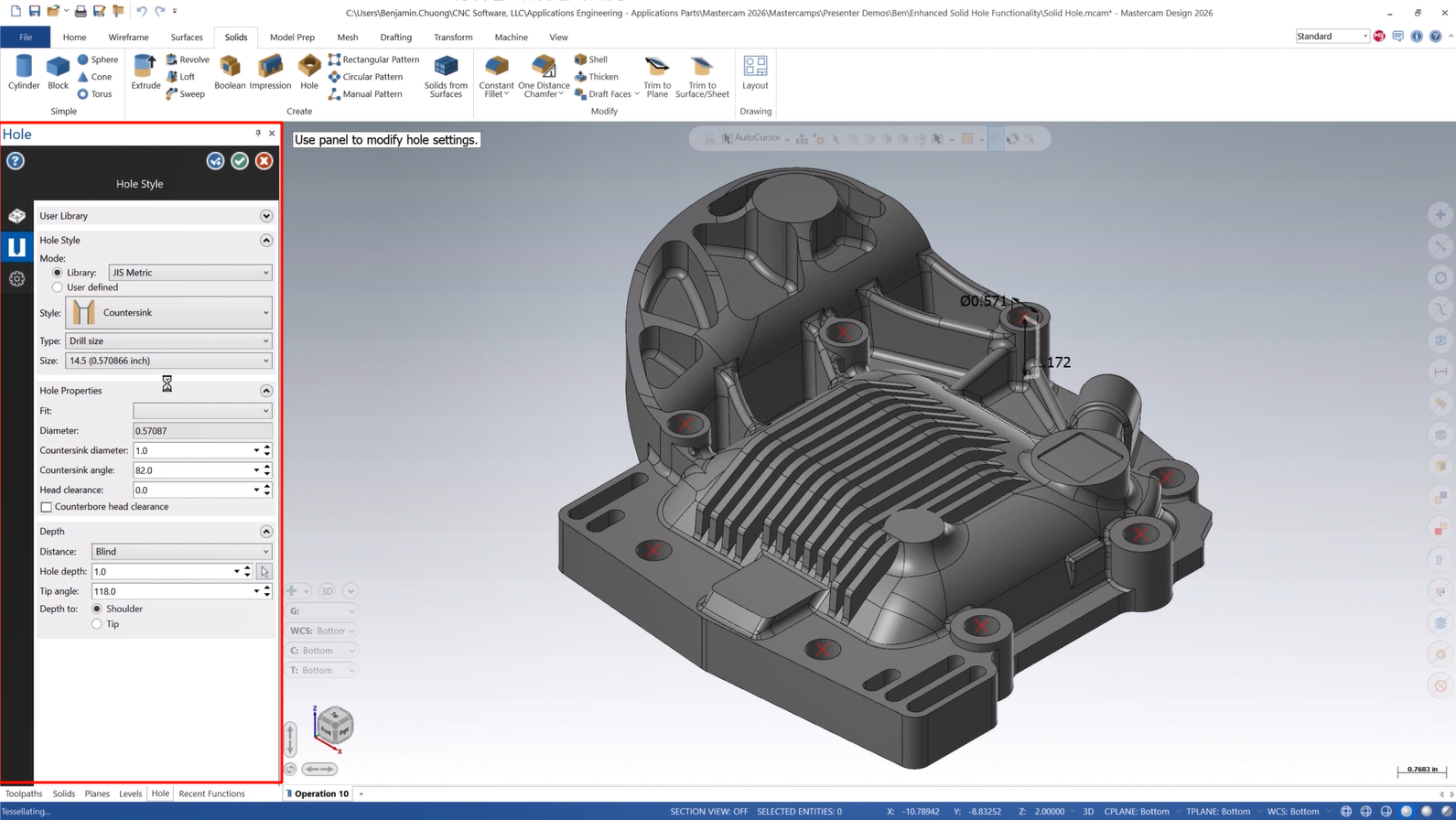Open the Distance Blind dropdown

tap(182, 552)
